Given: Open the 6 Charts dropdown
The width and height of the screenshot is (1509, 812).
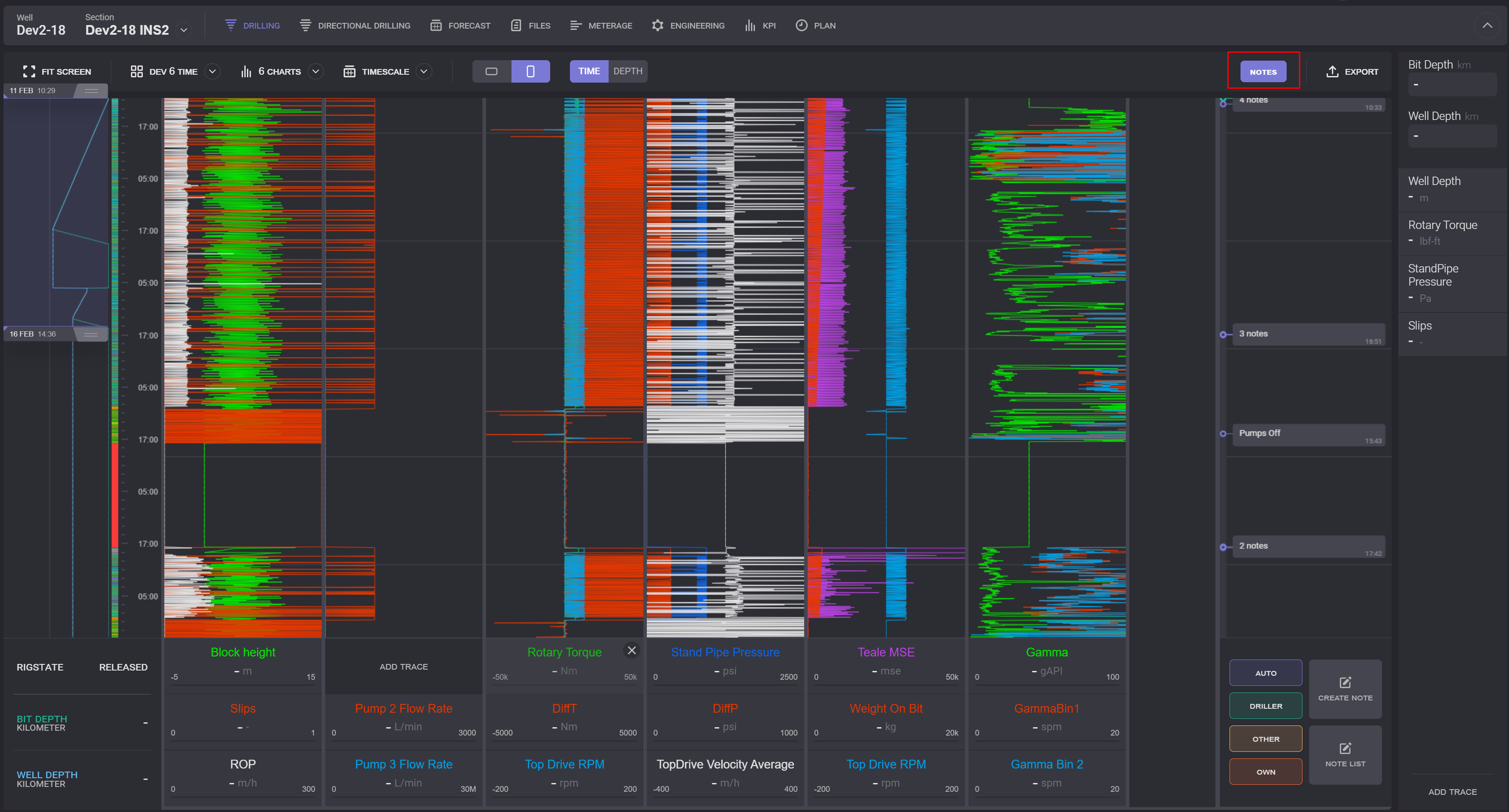Looking at the screenshot, I should (x=316, y=72).
